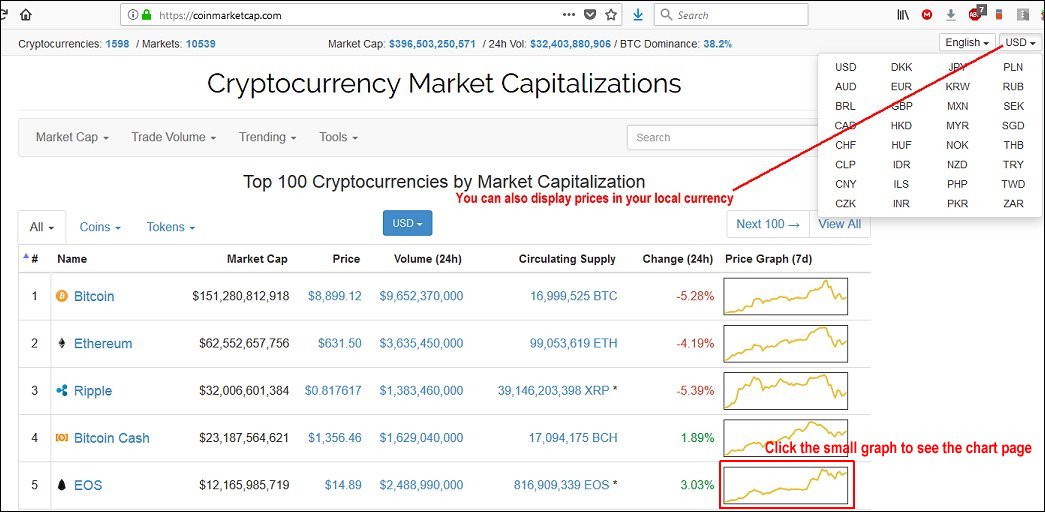Click the Ethereum logo icon
The height and width of the screenshot is (512, 1045).
click(62, 343)
